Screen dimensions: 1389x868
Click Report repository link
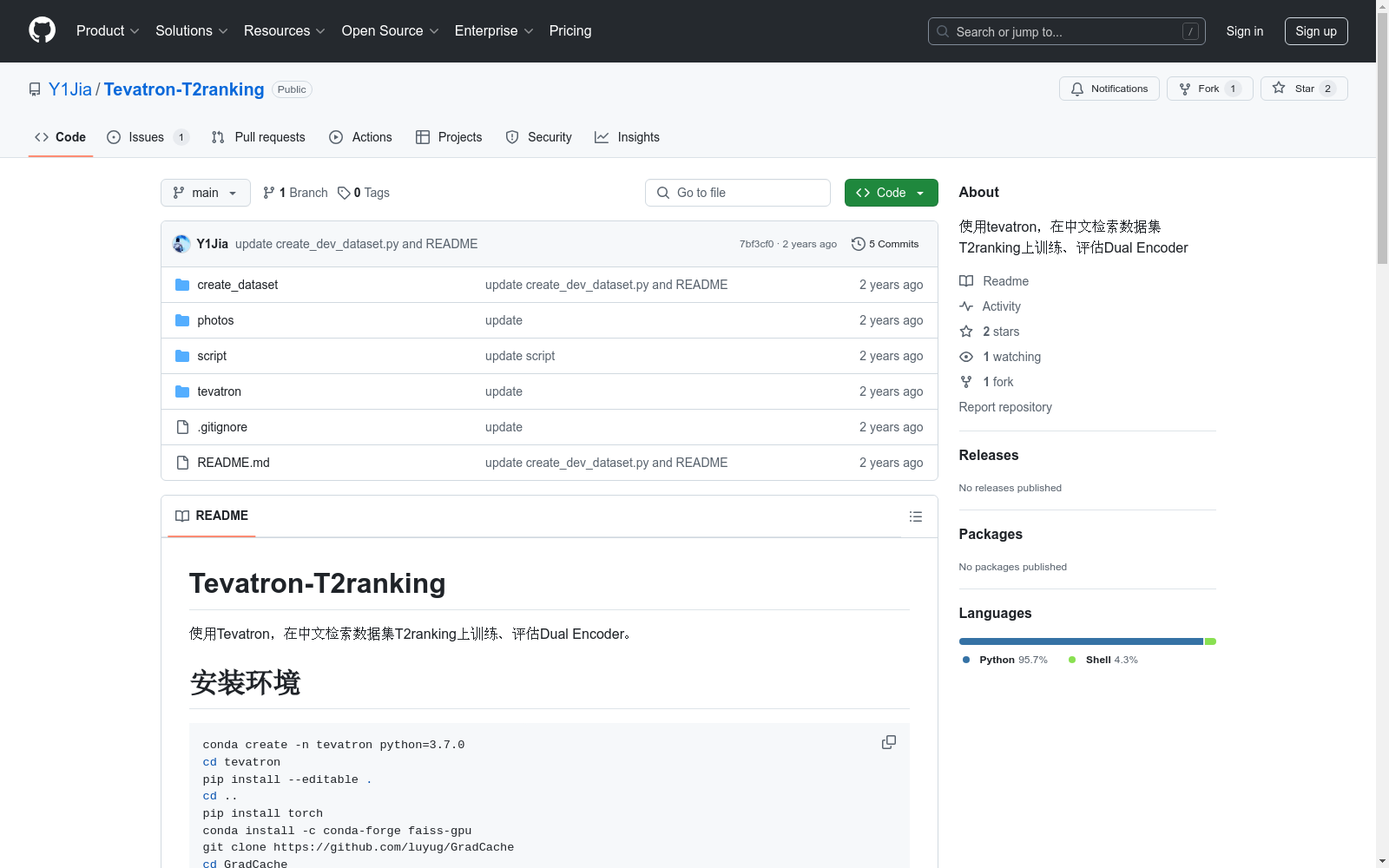tap(1005, 407)
